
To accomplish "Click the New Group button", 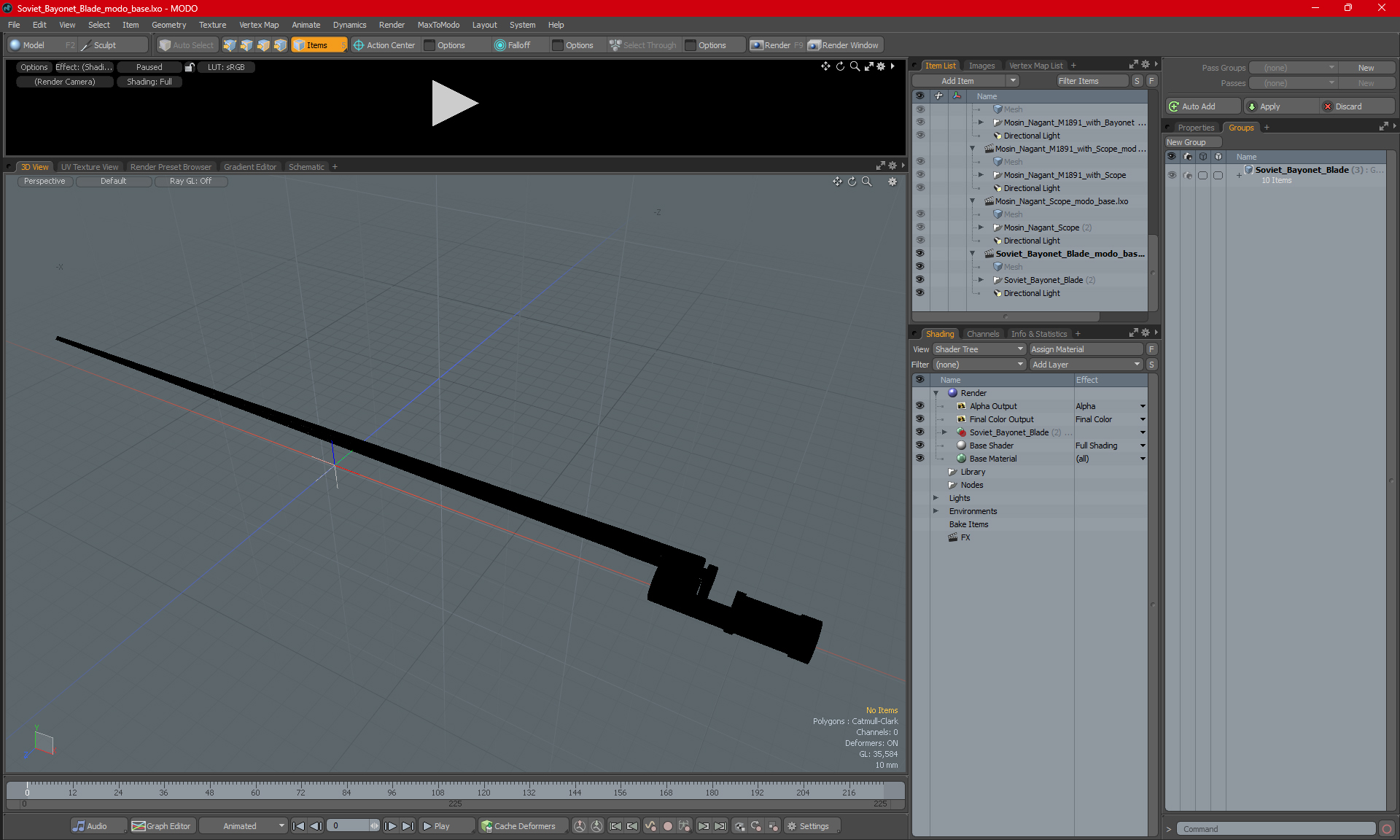I will (1193, 142).
